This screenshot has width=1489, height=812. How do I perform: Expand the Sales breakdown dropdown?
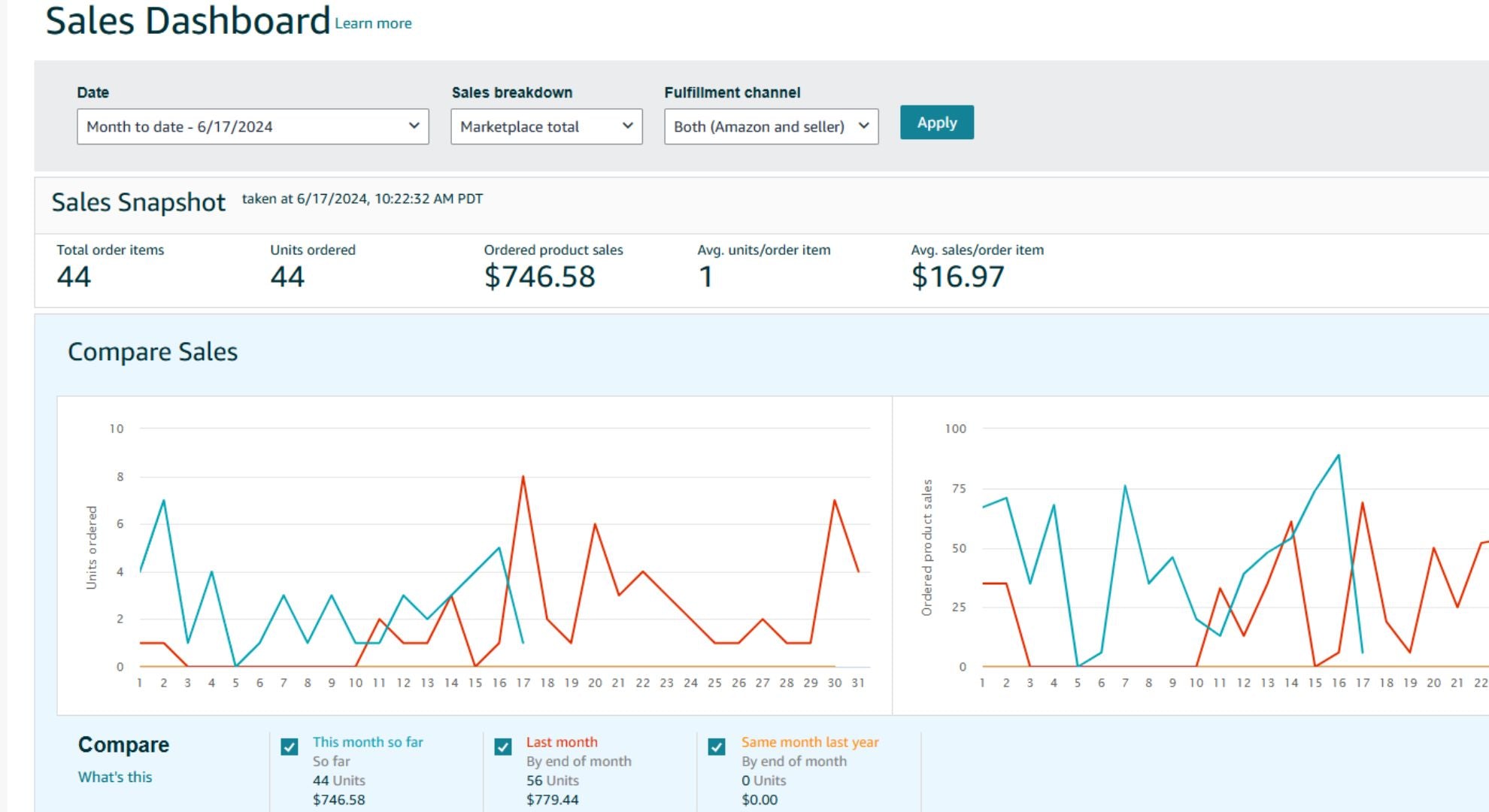[546, 126]
